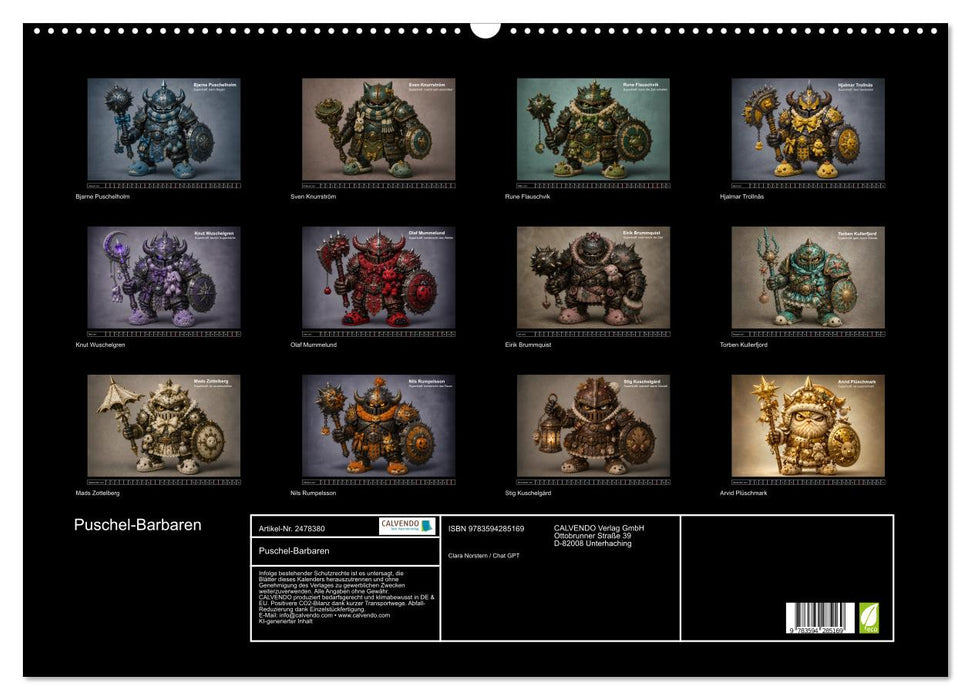
Task: Click Puschel-Barbaren inside the info box
Action: tap(294, 551)
